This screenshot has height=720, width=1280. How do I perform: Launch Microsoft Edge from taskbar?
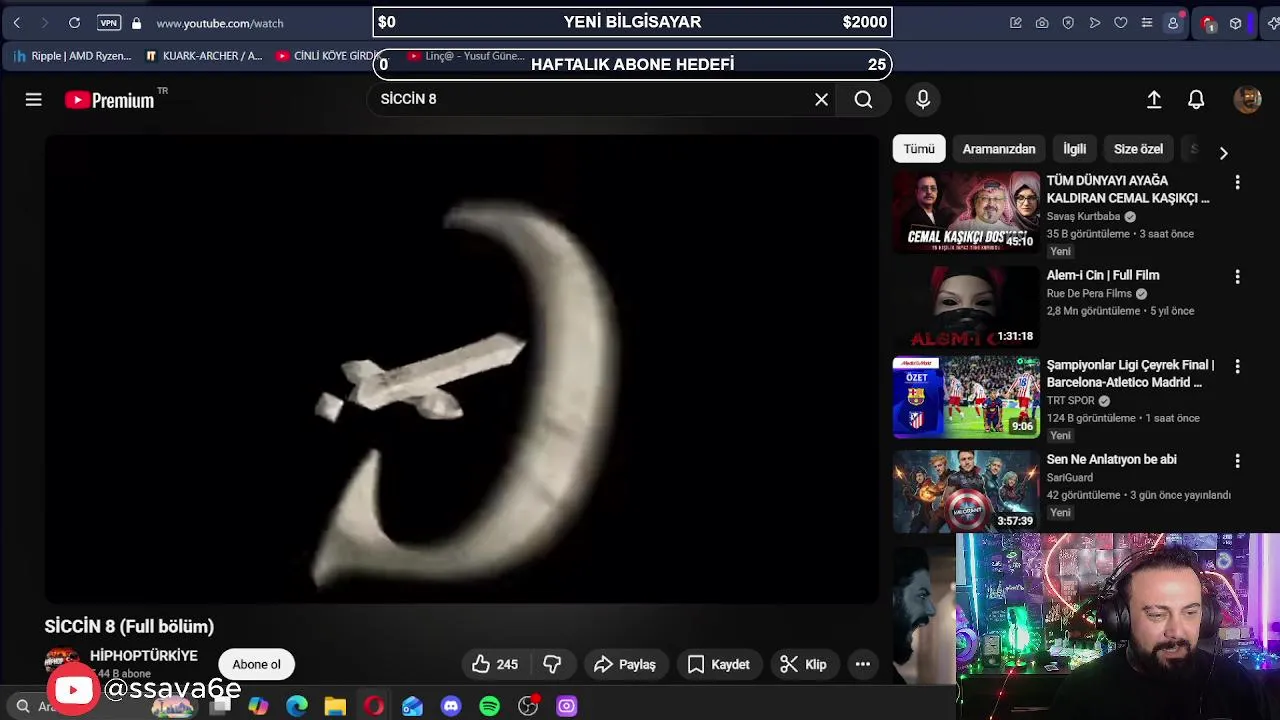pyautogui.click(x=297, y=706)
